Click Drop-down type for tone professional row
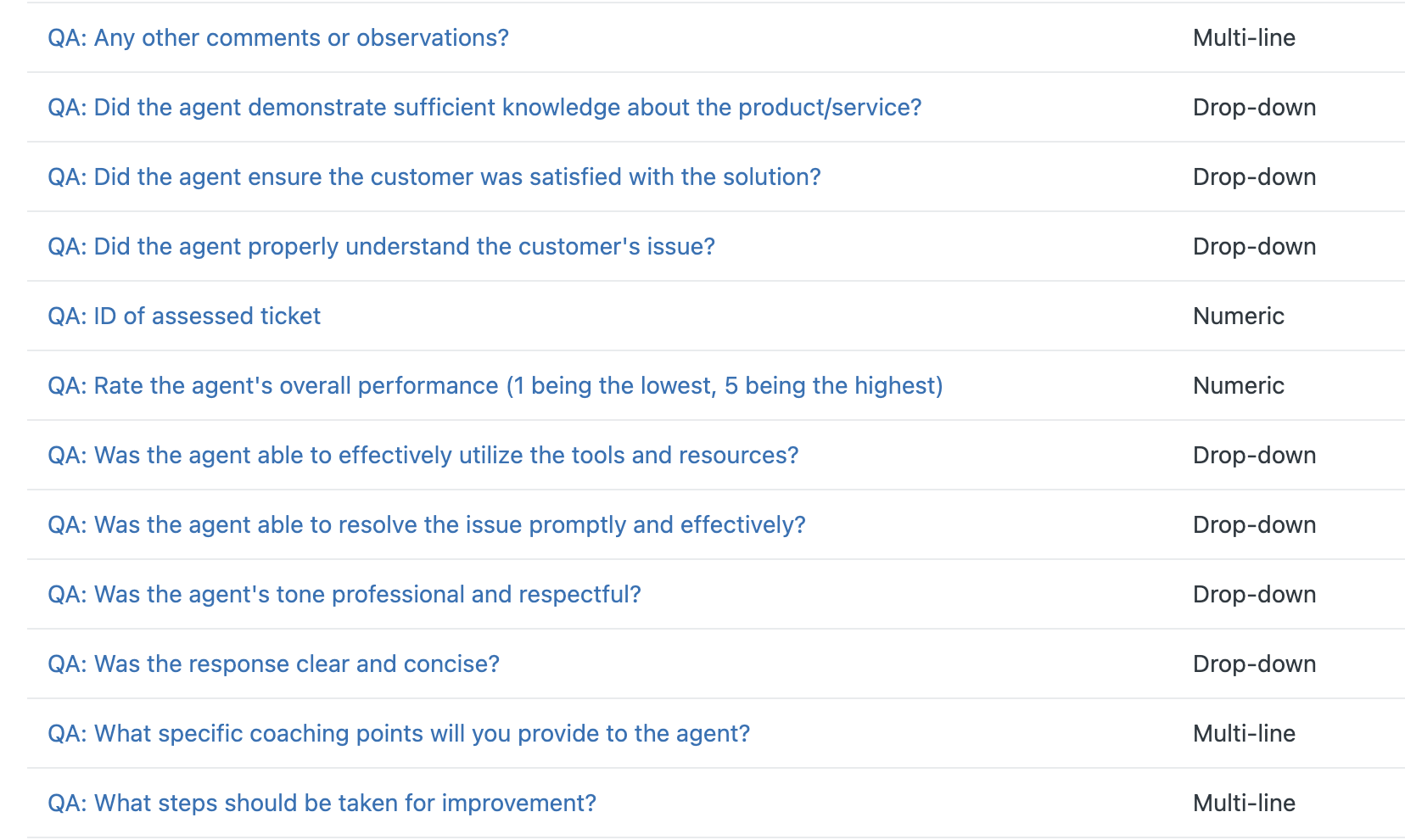This screenshot has height=840, width=1405. point(1254,595)
